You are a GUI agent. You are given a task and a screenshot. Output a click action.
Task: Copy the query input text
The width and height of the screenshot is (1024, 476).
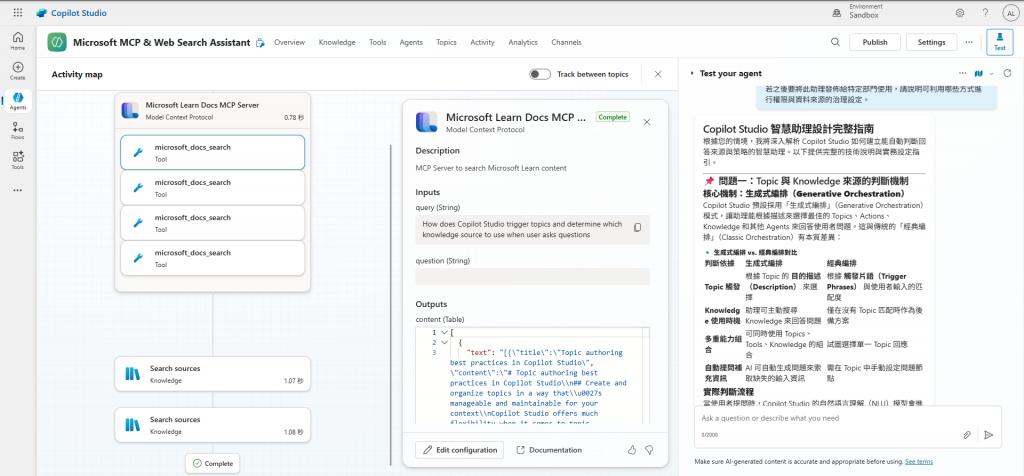tap(637, 227)
